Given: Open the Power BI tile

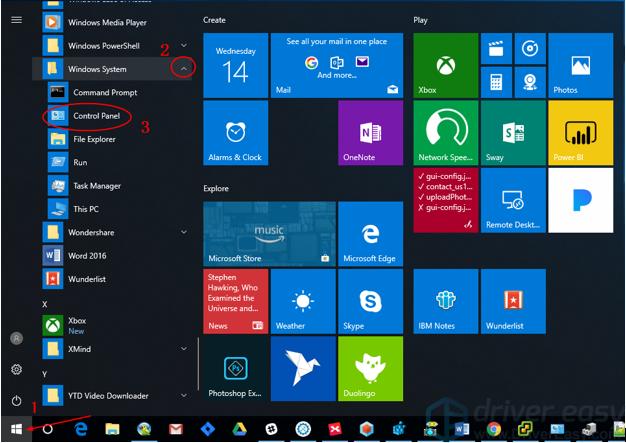Looking at the screenshot, I should tap(580, 132).
